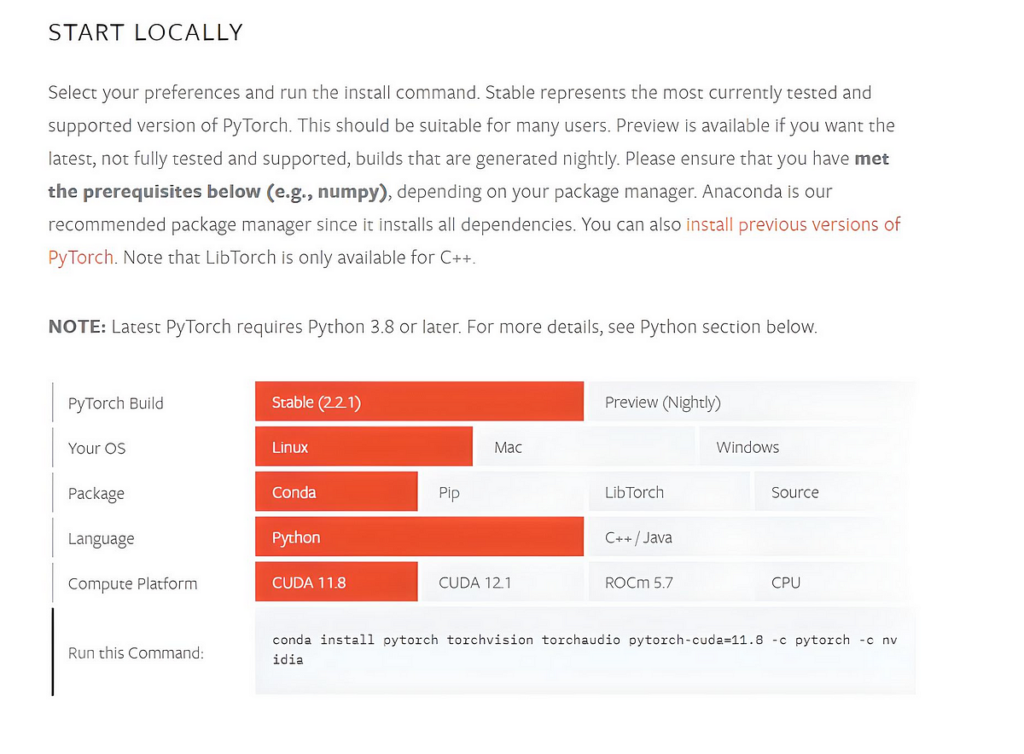Click the conda install command text
The height and width of the screenshot is (754, 1024).
click(584, 649)
